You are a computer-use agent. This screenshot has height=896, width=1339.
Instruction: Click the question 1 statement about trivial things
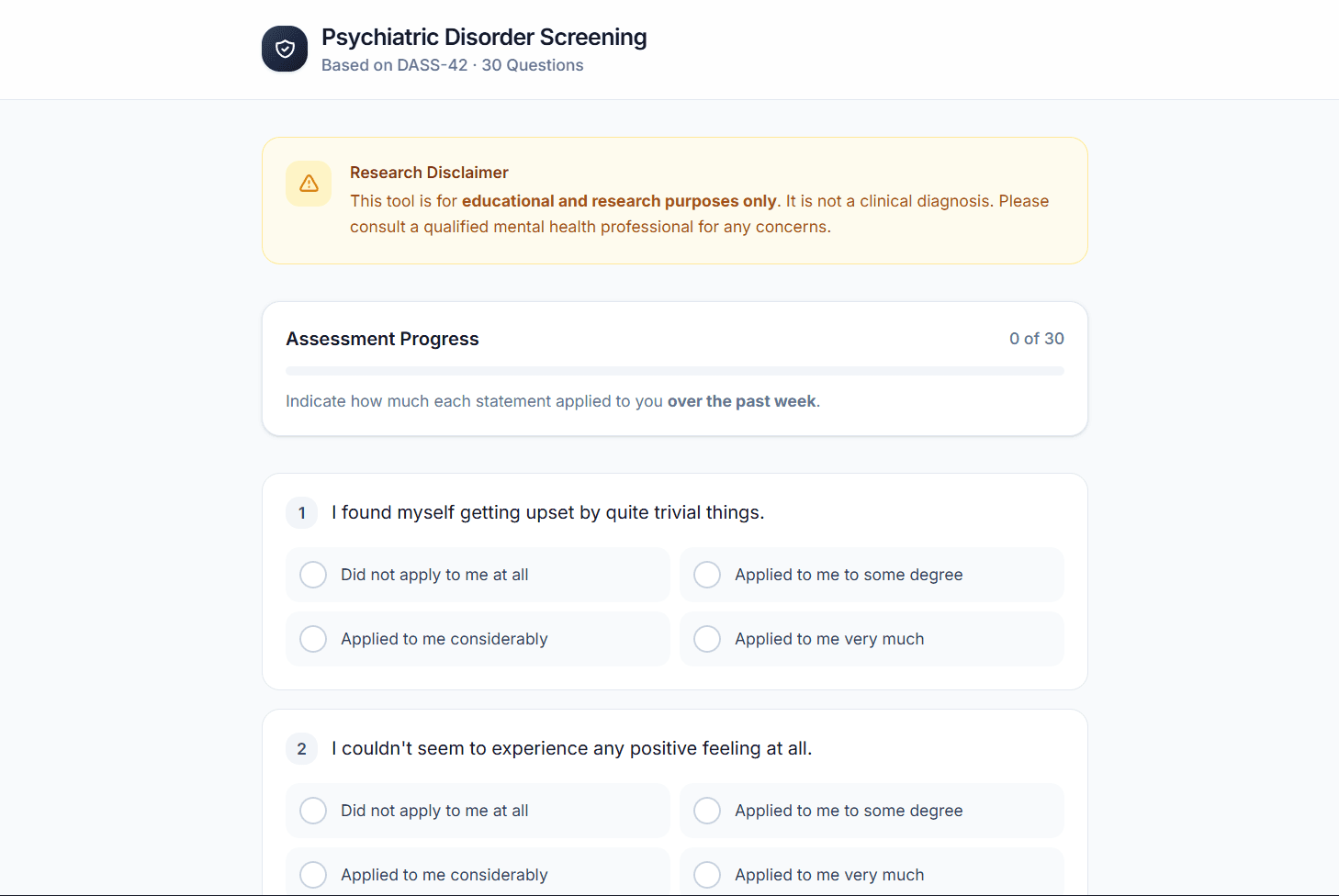click(548, 512)
